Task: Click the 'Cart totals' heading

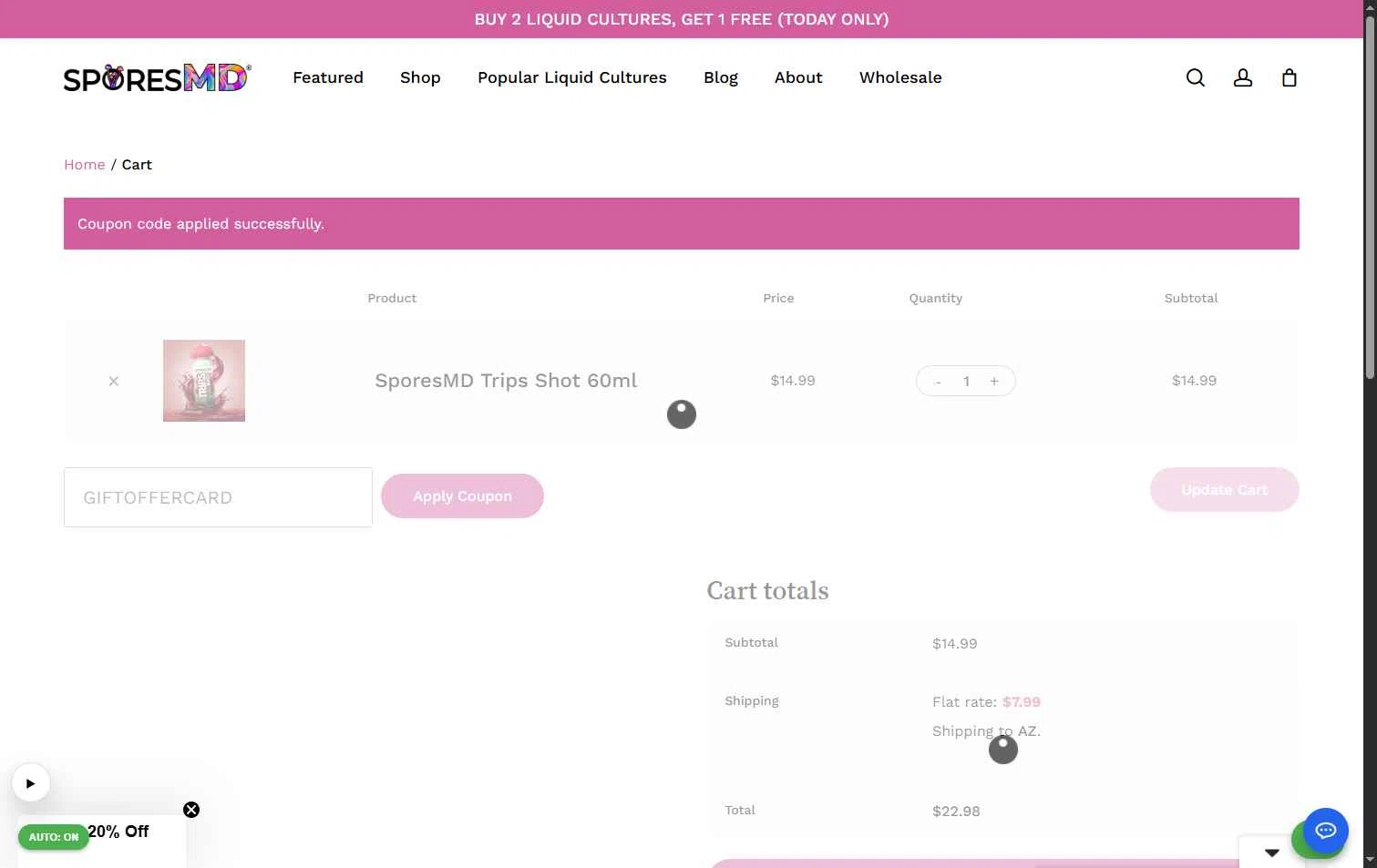Action: pos(768,591)
